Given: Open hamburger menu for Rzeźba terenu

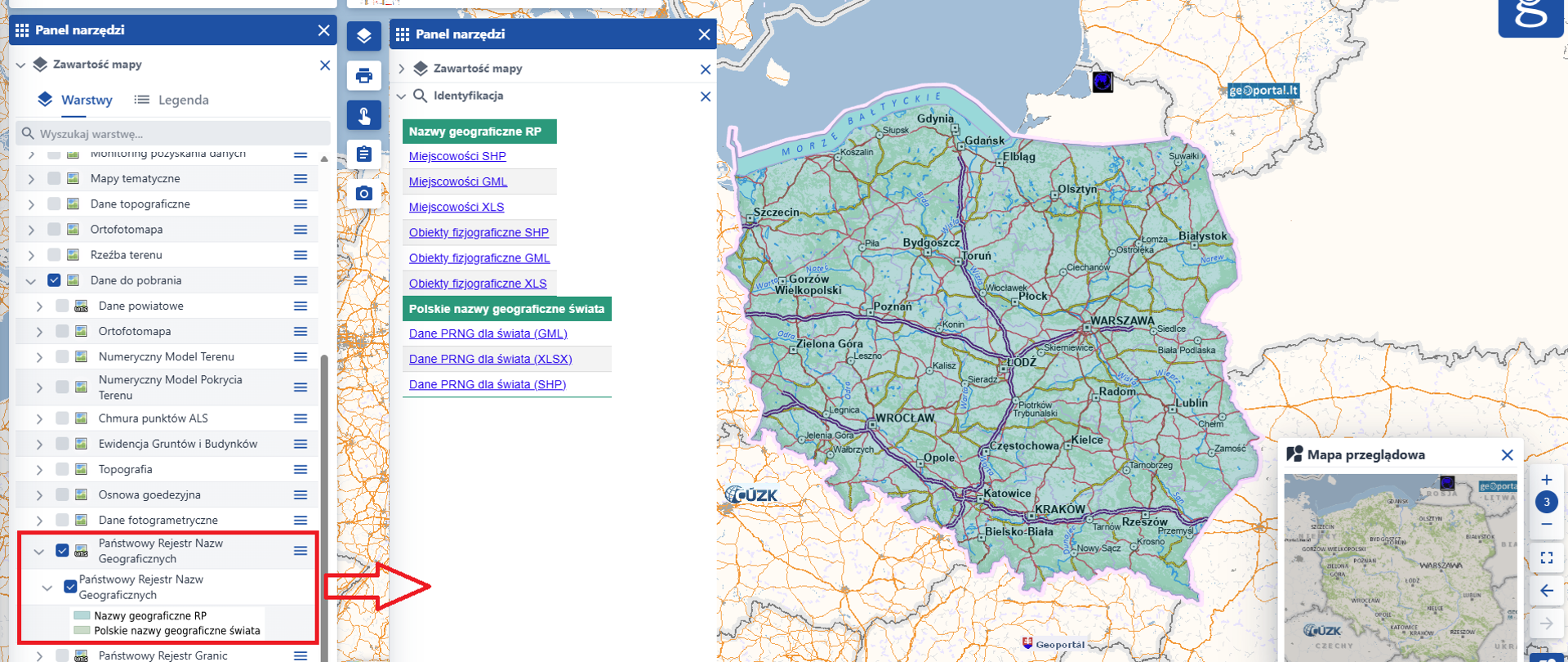Looking at the screenshot, I should click(x=301, y=255).
